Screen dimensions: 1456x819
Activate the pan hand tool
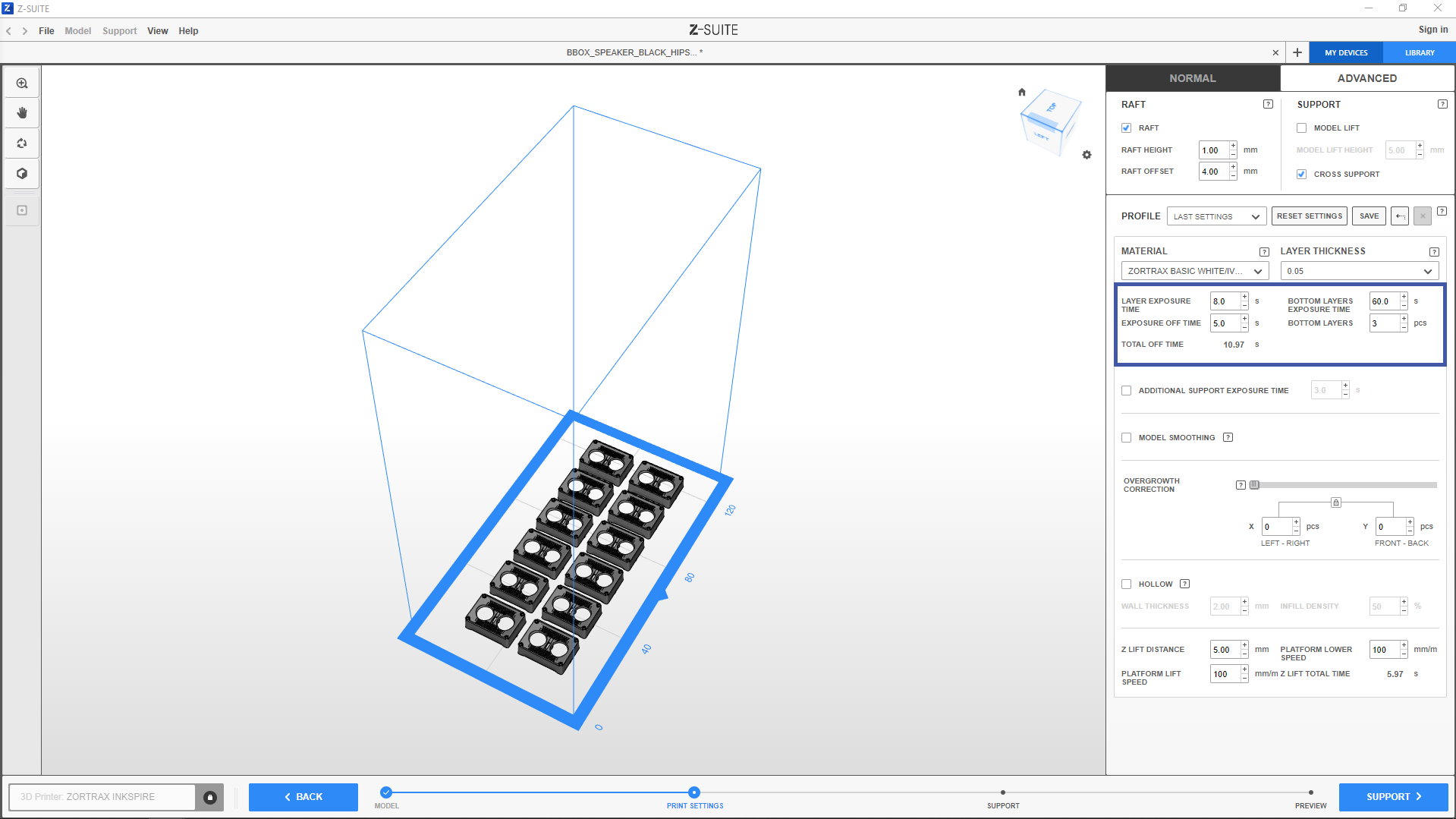[x=22, y=113]
